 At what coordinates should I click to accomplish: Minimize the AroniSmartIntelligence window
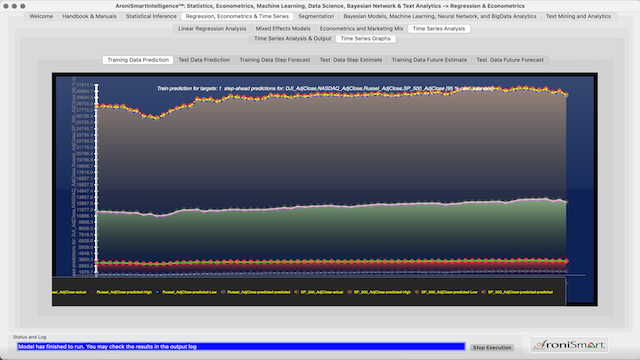(x=14, y=6)
